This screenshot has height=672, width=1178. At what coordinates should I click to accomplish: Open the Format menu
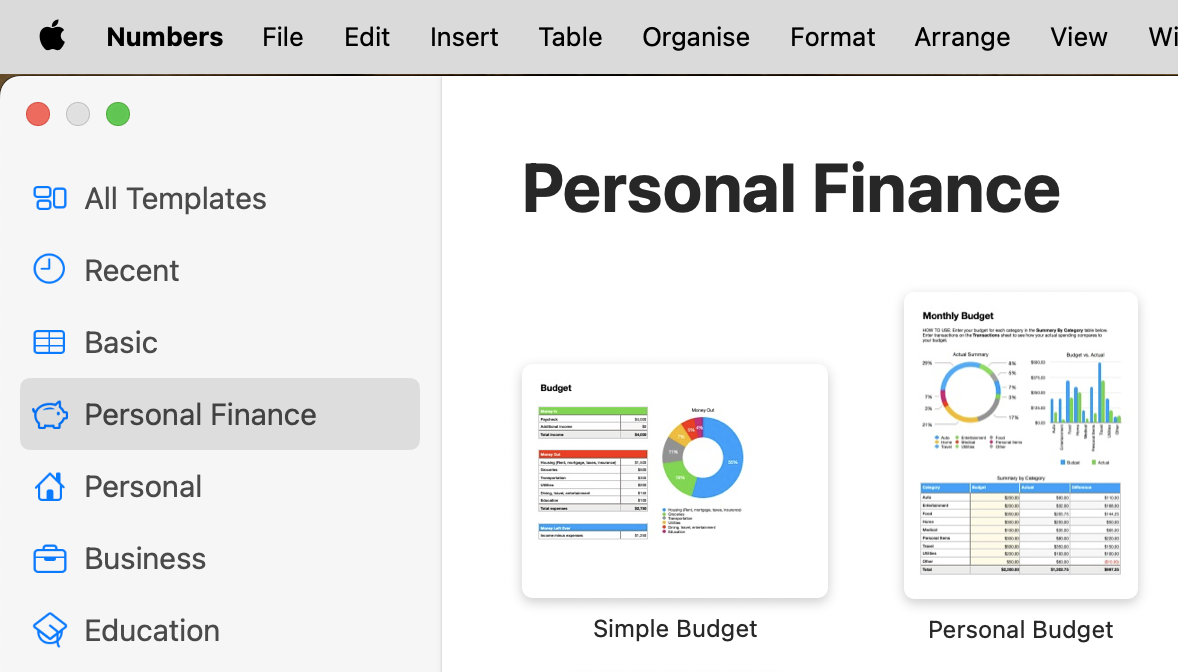click(x=832, y=37)
